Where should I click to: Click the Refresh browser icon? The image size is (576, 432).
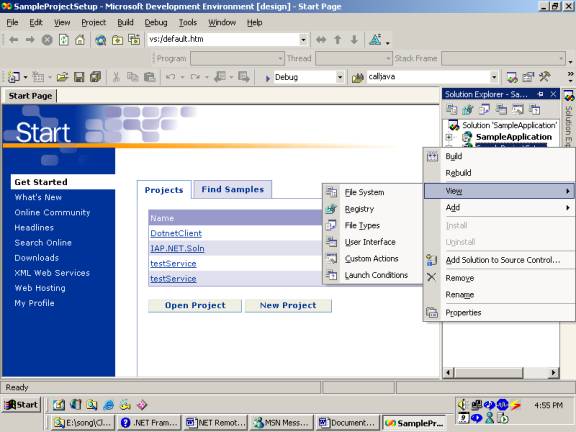pyautogui.click(x=64, y=40)
